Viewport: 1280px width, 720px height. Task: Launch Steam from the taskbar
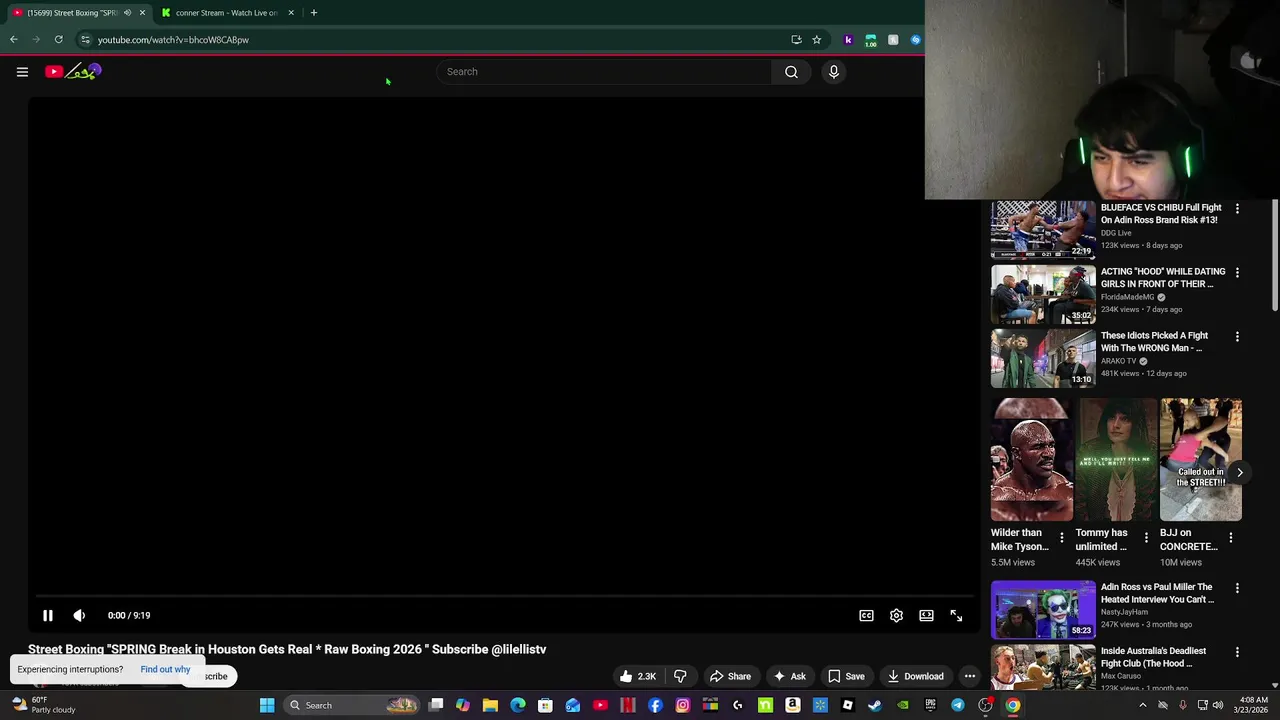[x=874, y=705]
